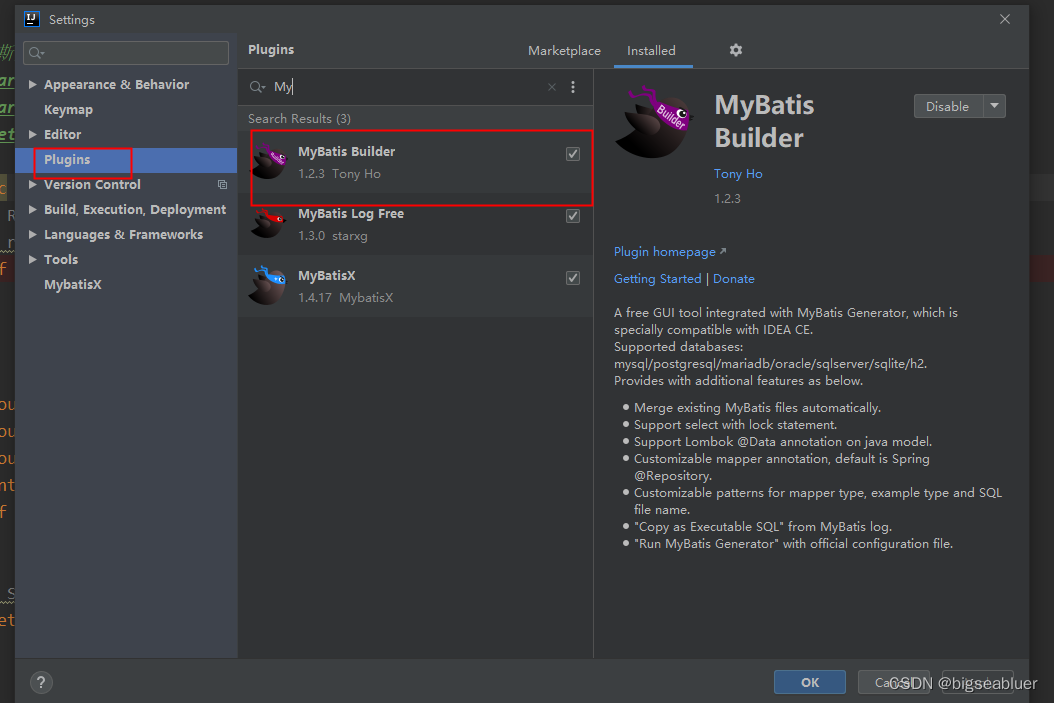The width and height of the screenshot is (1054, 703).
Task: Switch to the Marketplace tab
Action: [564, 50]
